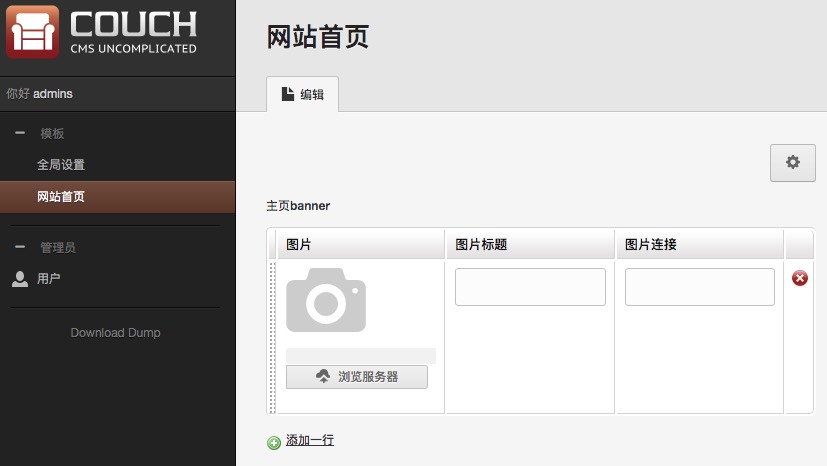The height and width of the screenshot is (466, 827).
Task: Click the row drag handle beside camera
Action: coord(272,336)
